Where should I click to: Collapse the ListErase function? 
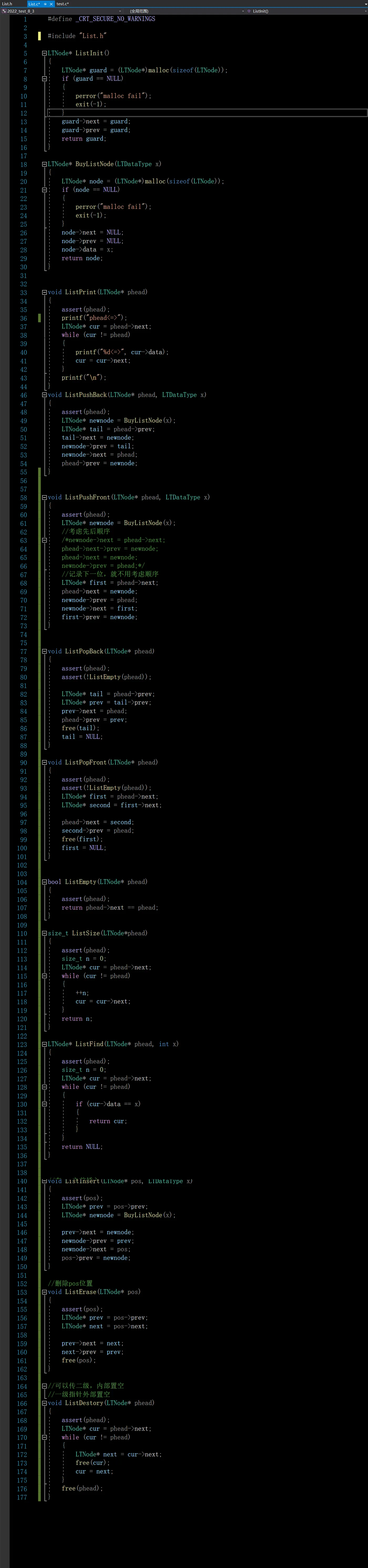[x=44, y=1292]
